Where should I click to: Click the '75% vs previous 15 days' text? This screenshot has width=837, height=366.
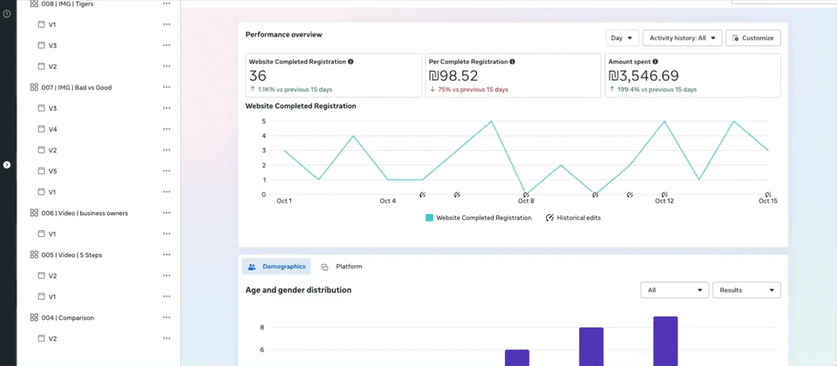(473, 90)
